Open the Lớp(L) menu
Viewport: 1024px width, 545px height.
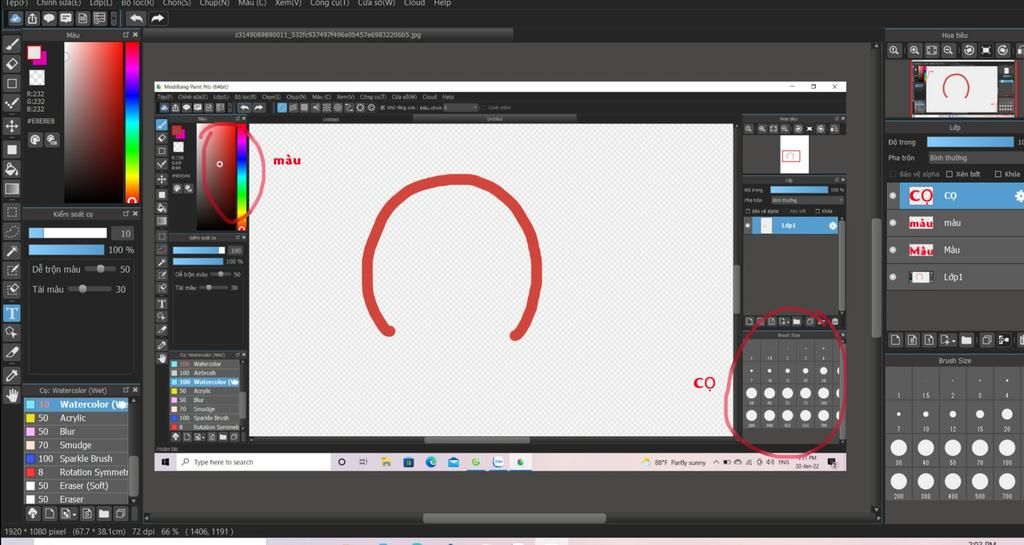coord(101,3)
